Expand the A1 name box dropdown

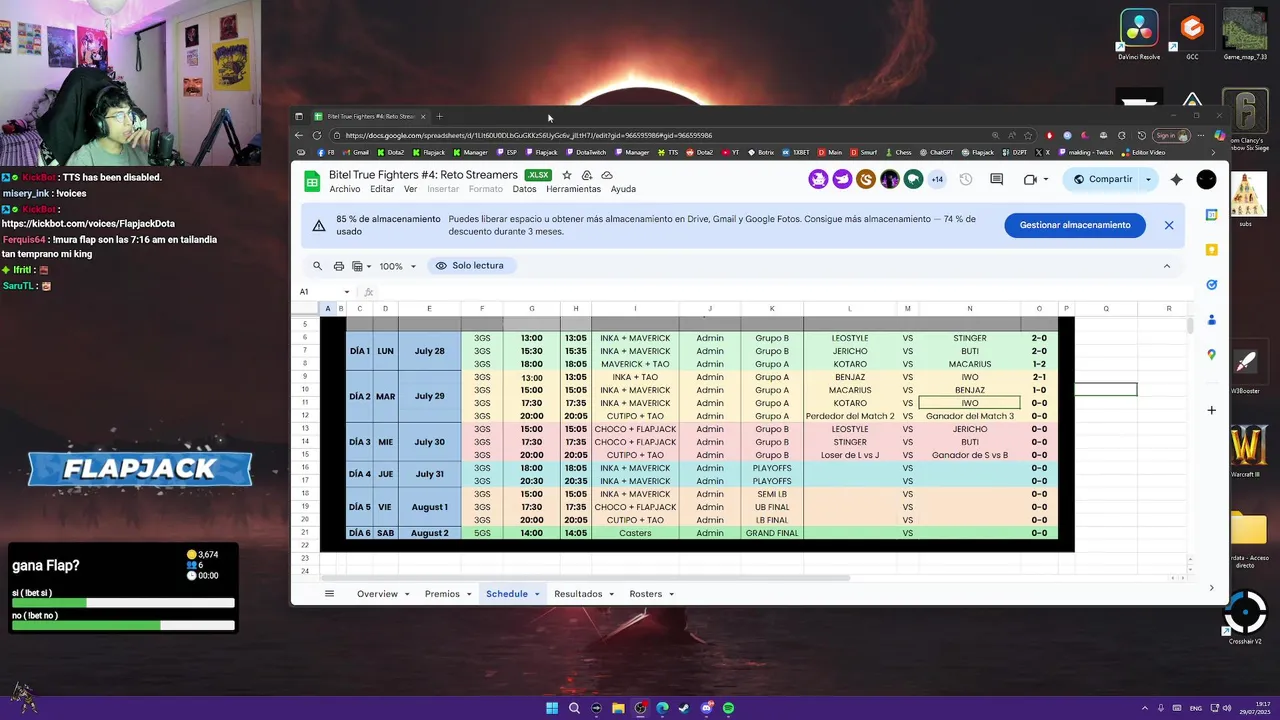point(347,292)
